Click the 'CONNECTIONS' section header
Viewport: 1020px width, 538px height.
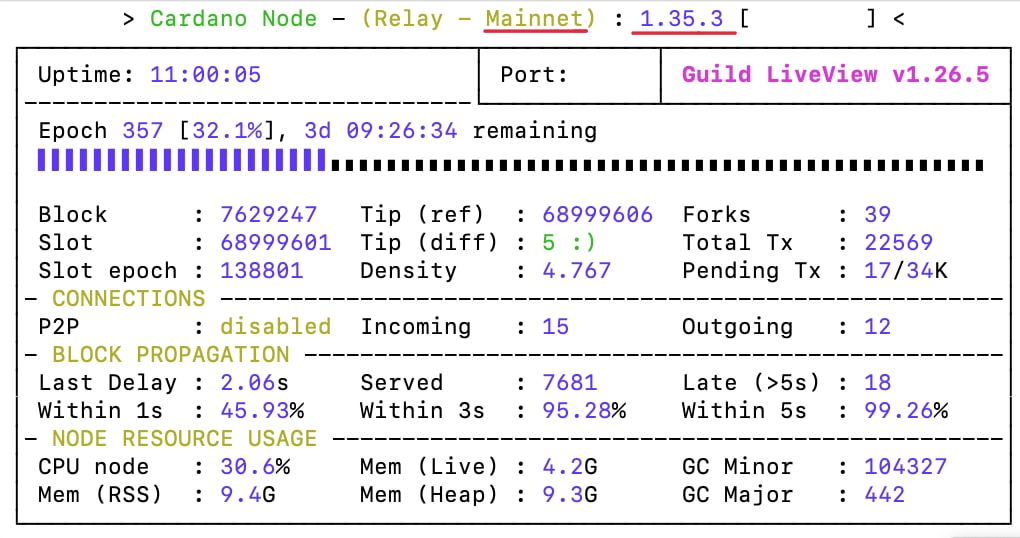click(129, 298)
